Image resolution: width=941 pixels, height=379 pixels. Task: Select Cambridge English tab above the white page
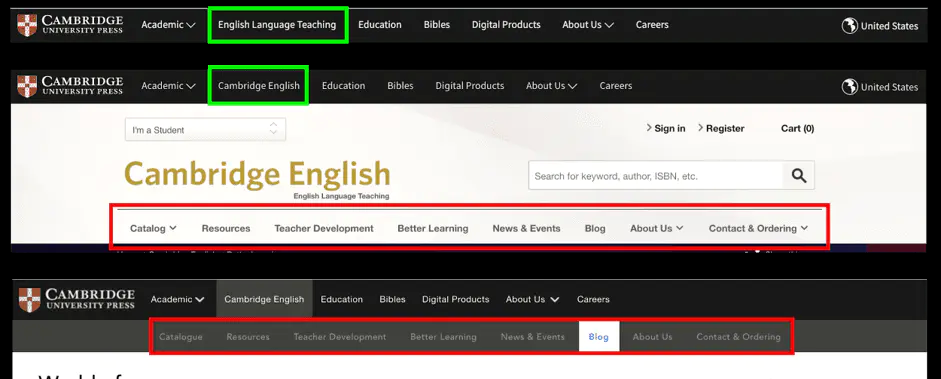point(259,86)
